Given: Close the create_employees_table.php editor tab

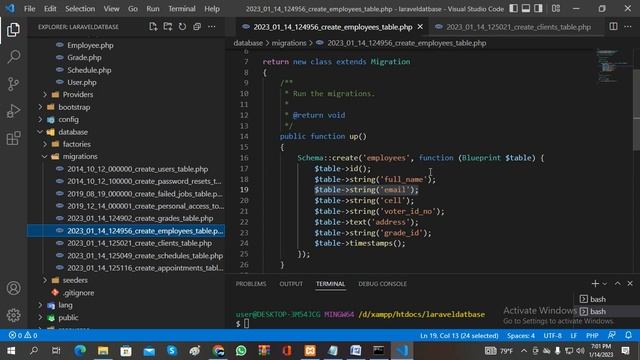Looking at the screenshot, I should pos(420,27).
